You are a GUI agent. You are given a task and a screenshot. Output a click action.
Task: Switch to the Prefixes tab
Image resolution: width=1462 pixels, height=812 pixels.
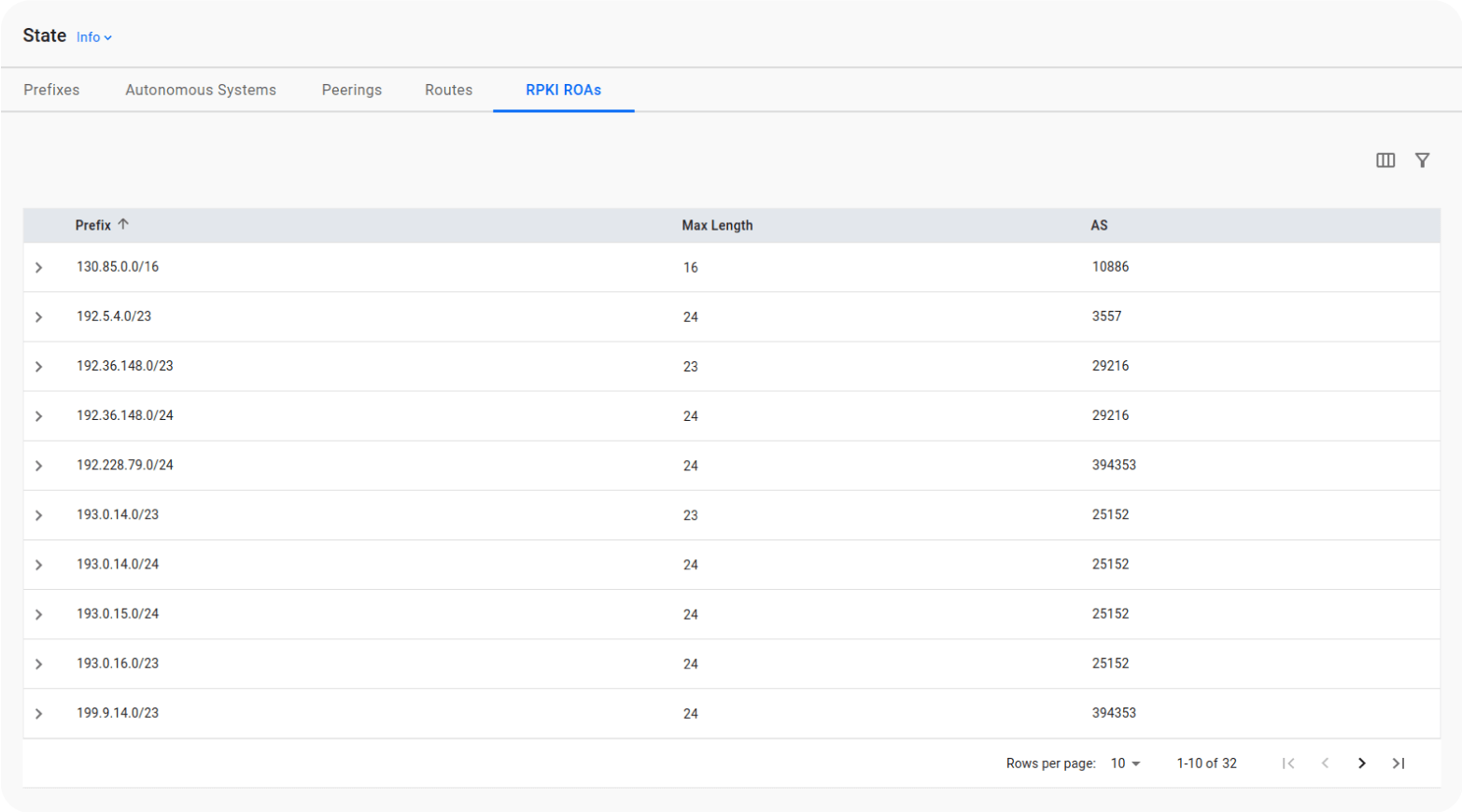pos(51,91)
